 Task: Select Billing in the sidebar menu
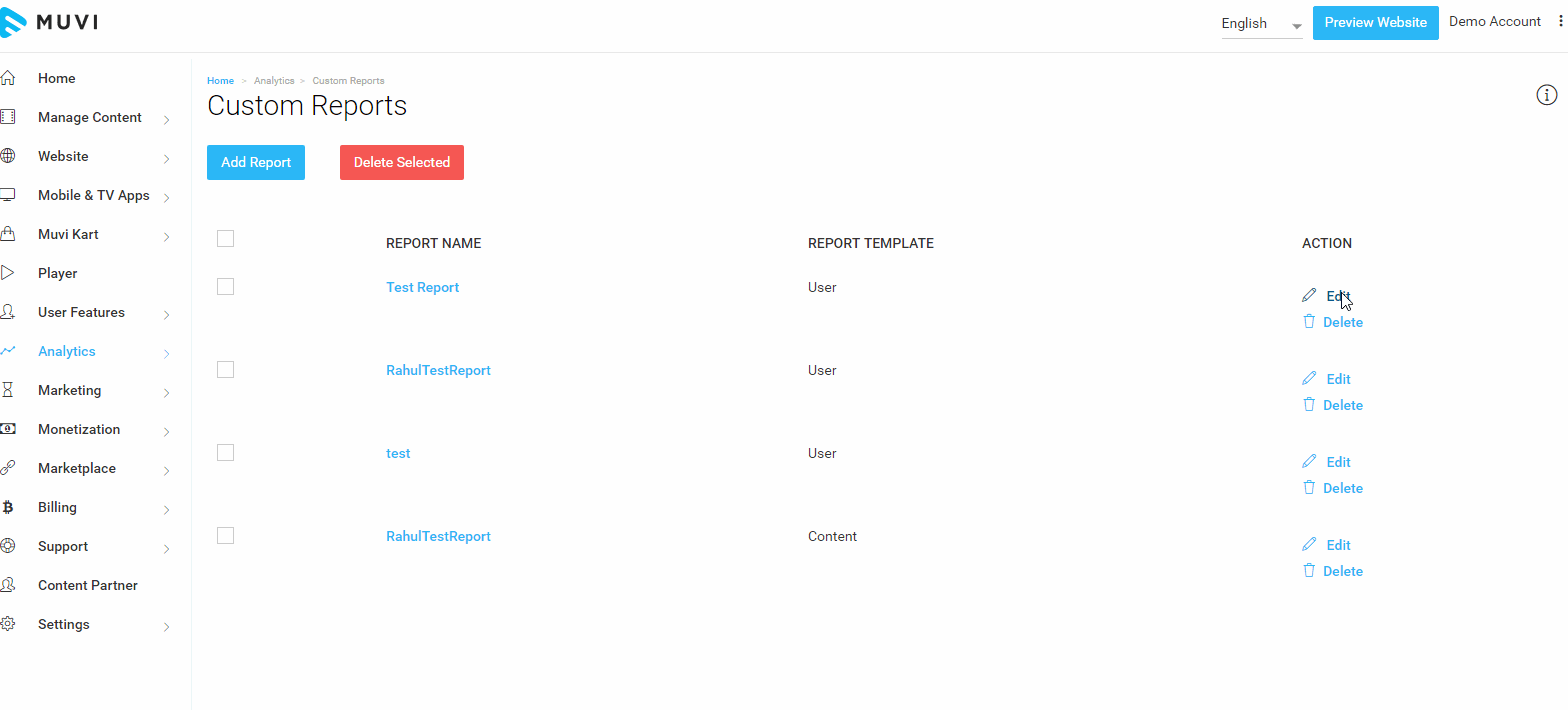[x=57, y=507]
